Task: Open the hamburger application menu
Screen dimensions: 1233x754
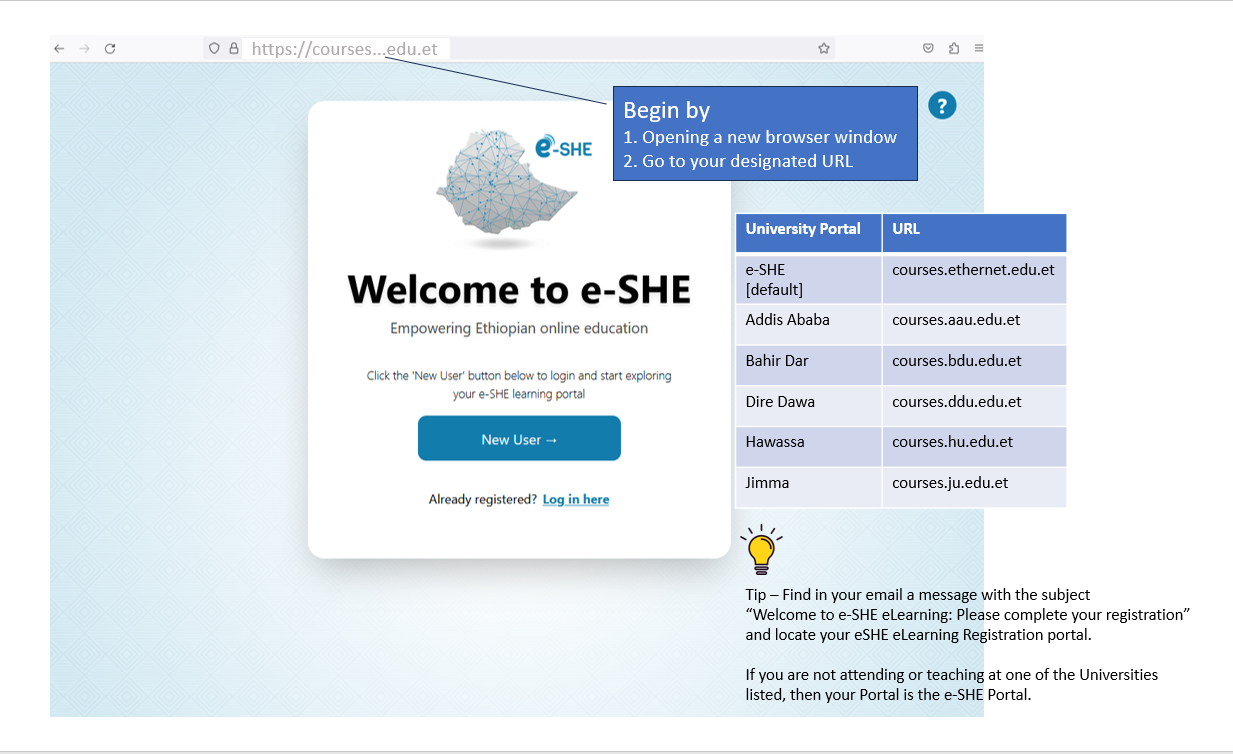Action: click(x=978, y=47)
